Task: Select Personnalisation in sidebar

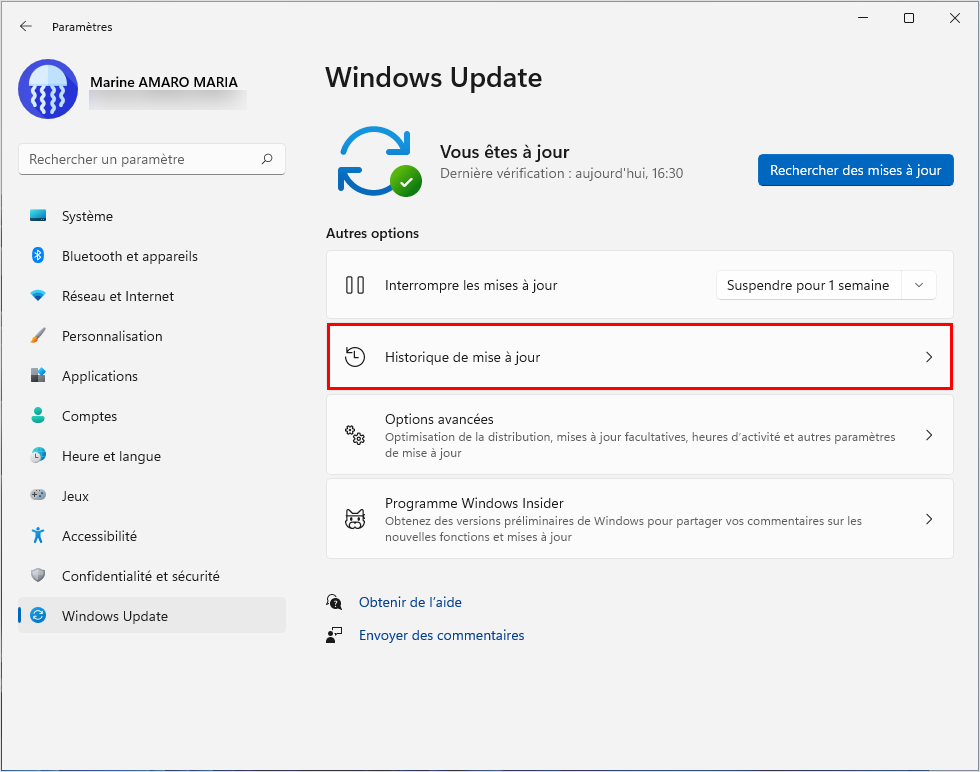Action: pyautogui.click(x=152, y=336)
